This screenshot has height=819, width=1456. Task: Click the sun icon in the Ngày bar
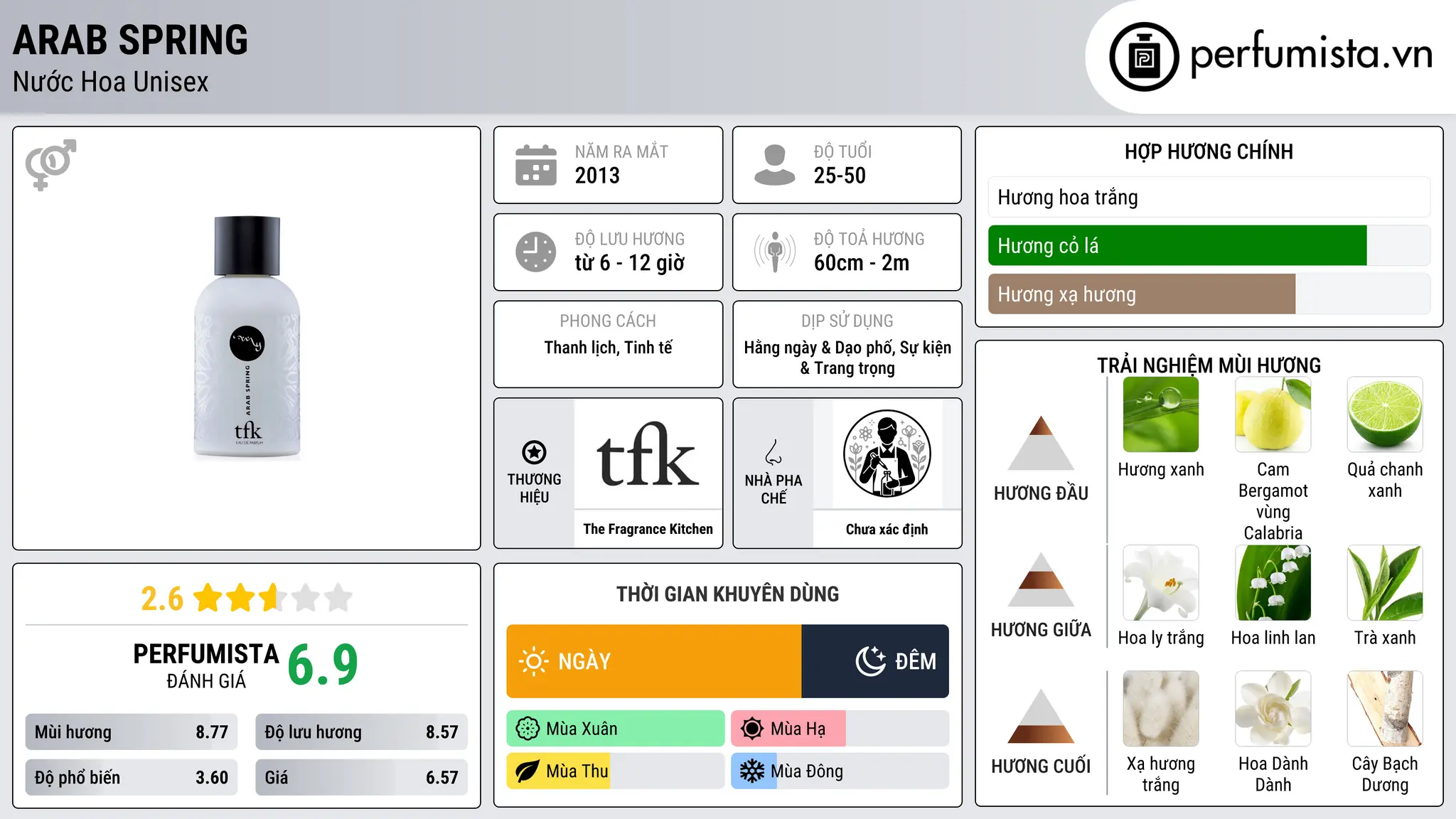click(533, 661)
